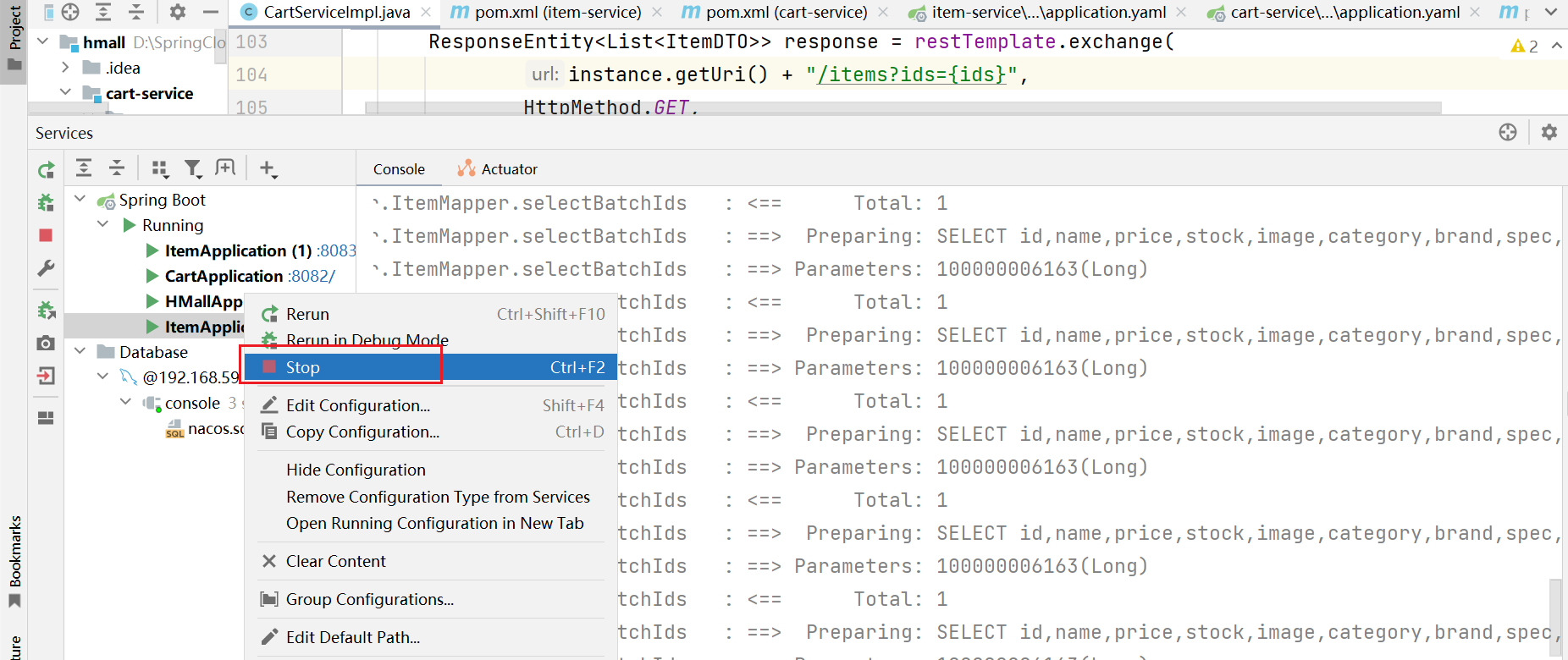The width and height of the screenshot is (1568, 660).
Task: Close the CartServiceImpl.java tab
Action: 426,12
